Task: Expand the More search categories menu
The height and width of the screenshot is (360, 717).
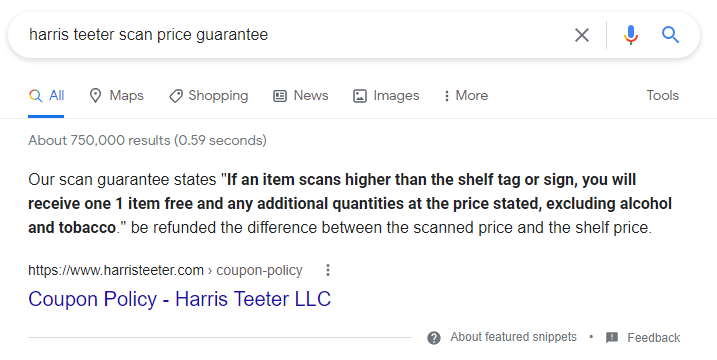Action: click(466, 96)
